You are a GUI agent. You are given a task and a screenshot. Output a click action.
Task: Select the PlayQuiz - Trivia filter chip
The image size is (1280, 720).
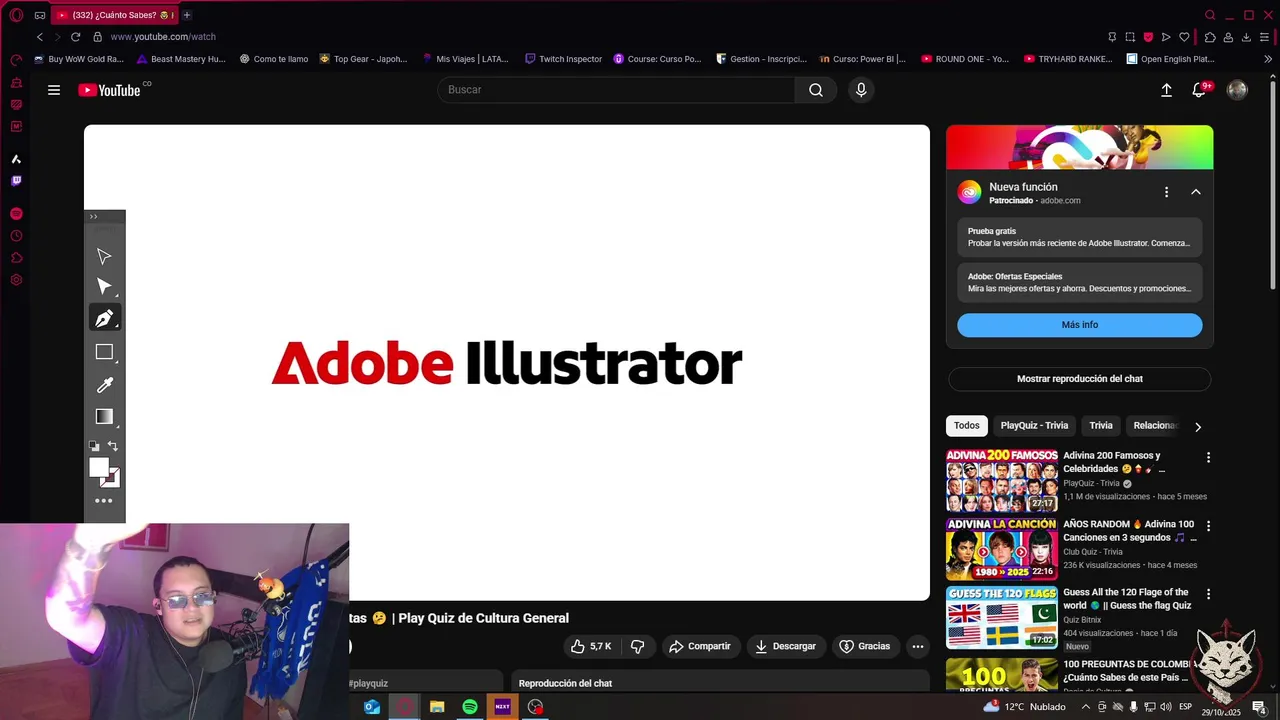[x=1034, y=426]
